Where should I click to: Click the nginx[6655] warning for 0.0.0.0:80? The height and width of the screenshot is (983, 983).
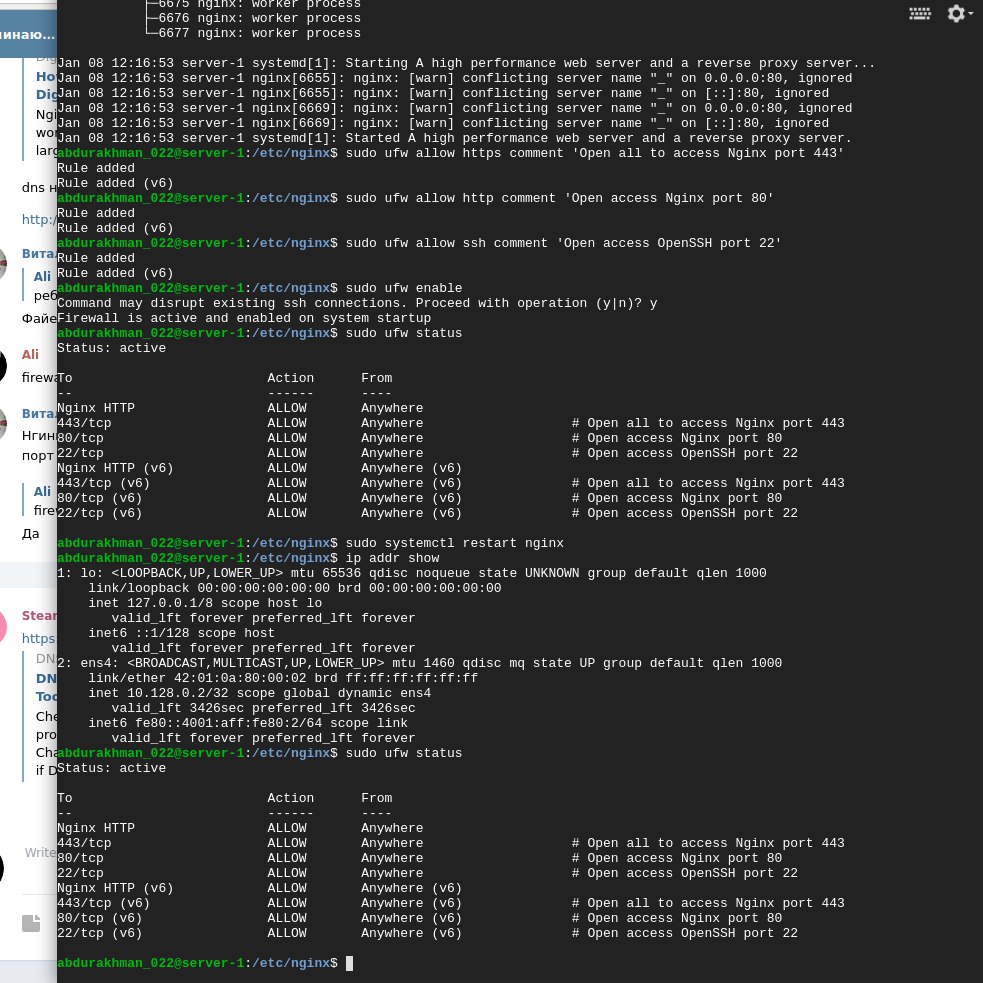(455, 78)
